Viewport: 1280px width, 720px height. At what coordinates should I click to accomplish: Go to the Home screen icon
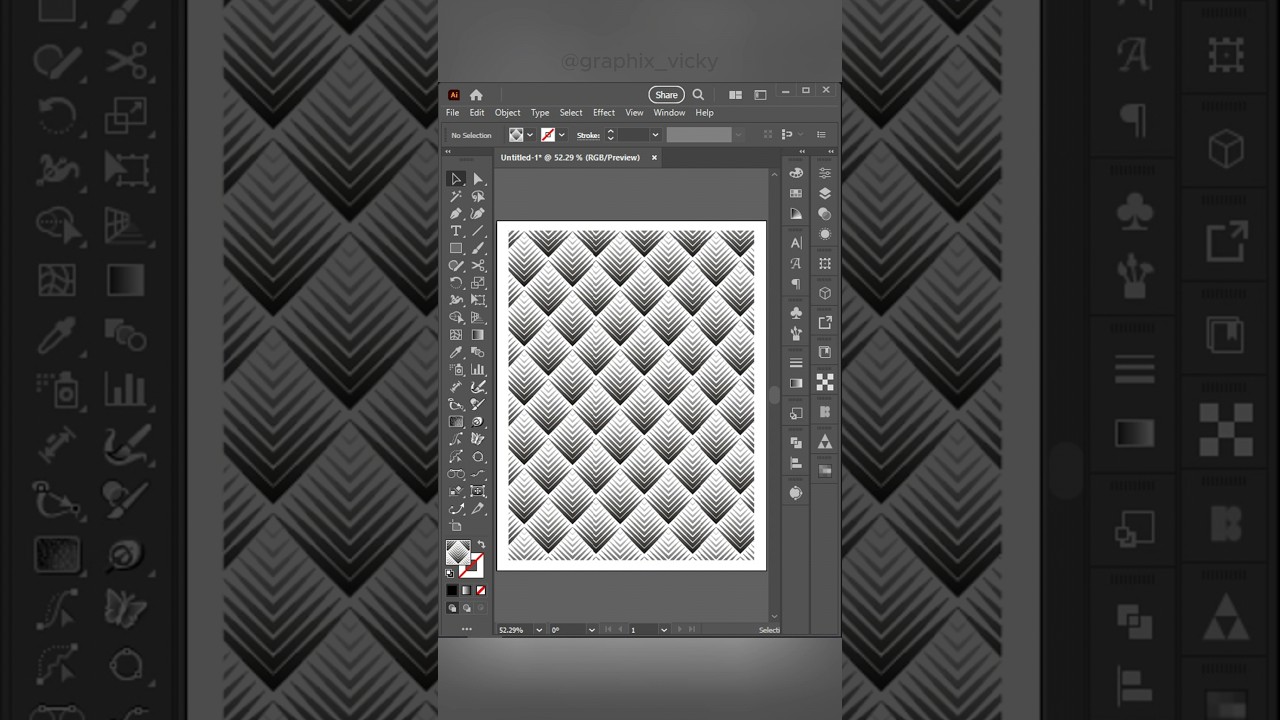point(476,95)
